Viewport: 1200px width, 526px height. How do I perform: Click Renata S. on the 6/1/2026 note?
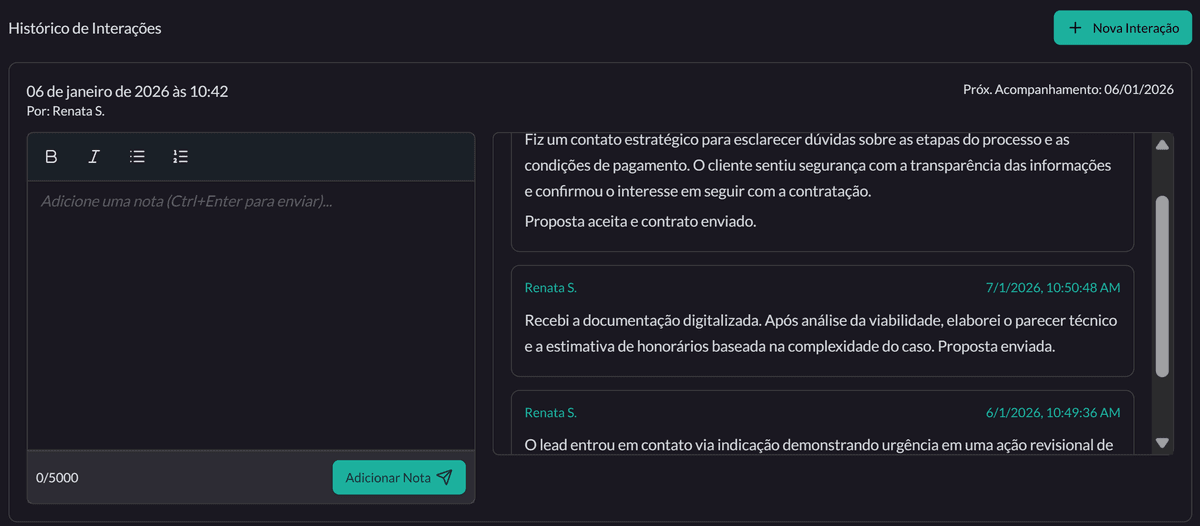pos(550,413)
